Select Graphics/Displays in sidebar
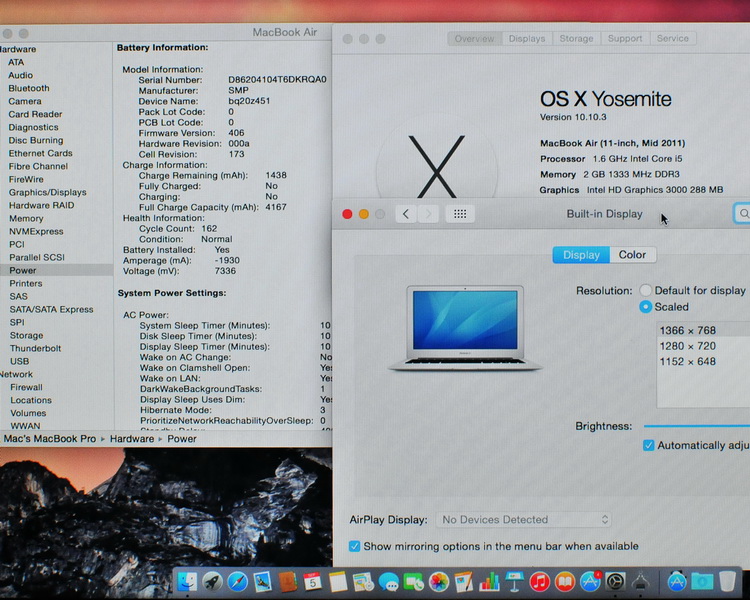The image size is (750, 600). point(47,192)
